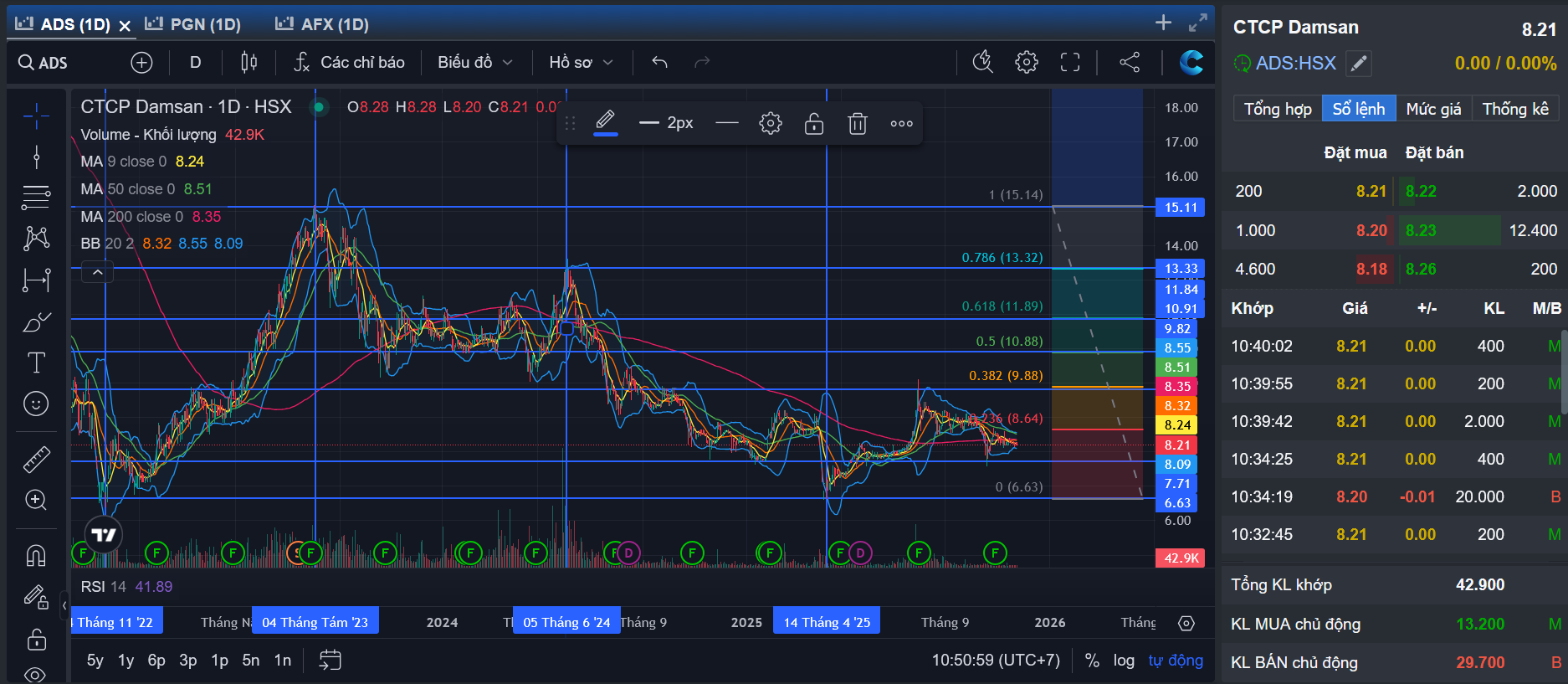Switch to the AFX (1D) tab
Screen dimensions: 1568x684
pyautogui.click(x=323, y=24)
